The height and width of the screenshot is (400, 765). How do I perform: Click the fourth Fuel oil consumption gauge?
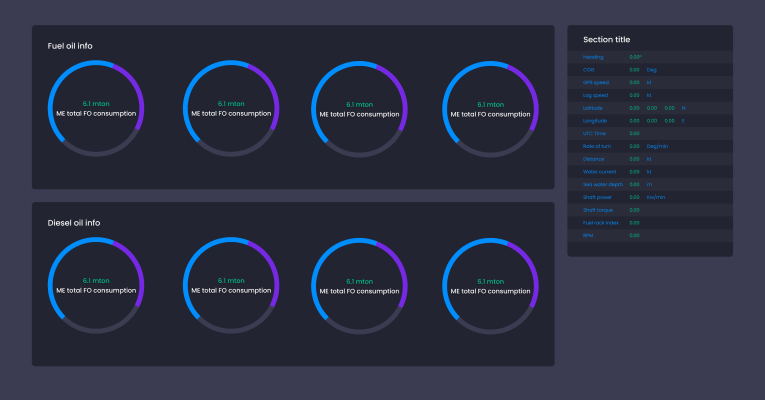pyautogui.click(x=490, y=108)
